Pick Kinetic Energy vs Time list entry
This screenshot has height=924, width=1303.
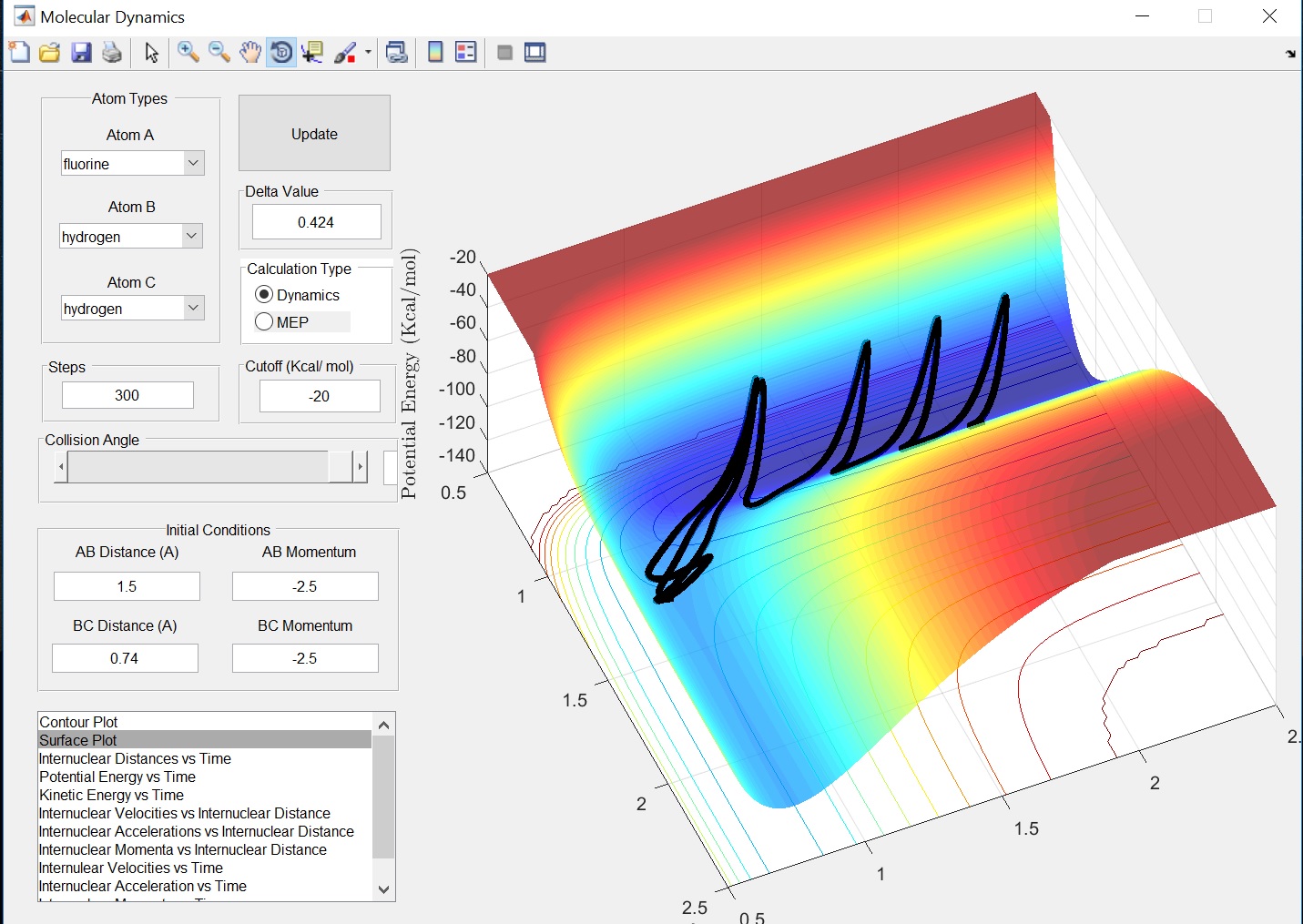[x=111, y=795]
